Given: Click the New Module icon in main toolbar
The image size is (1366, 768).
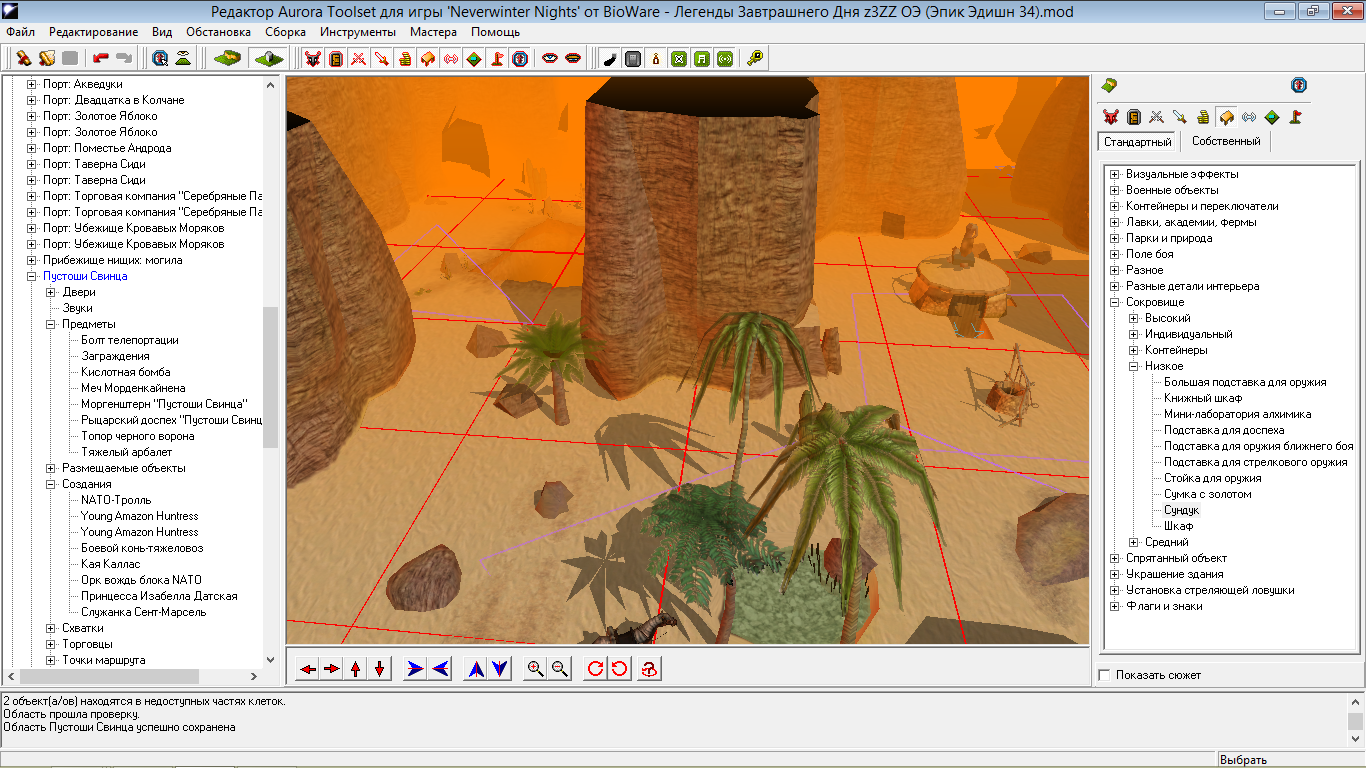Looking at the screenshot, I should pos(23,58).
